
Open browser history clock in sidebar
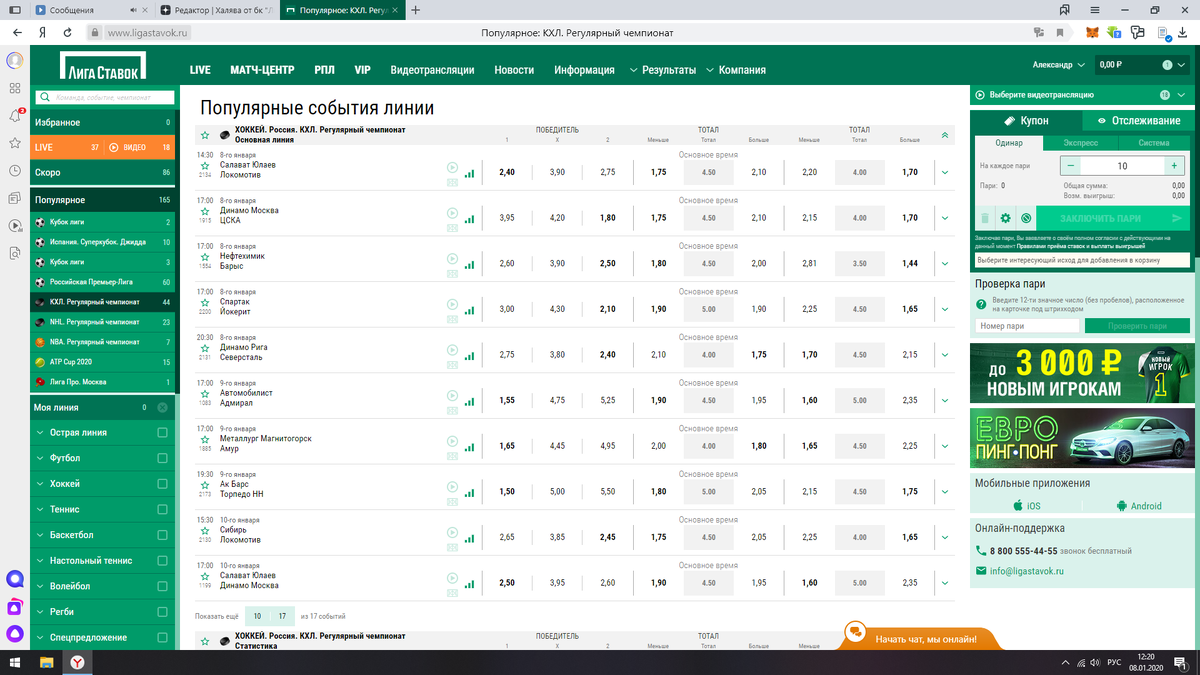[15, 171]
